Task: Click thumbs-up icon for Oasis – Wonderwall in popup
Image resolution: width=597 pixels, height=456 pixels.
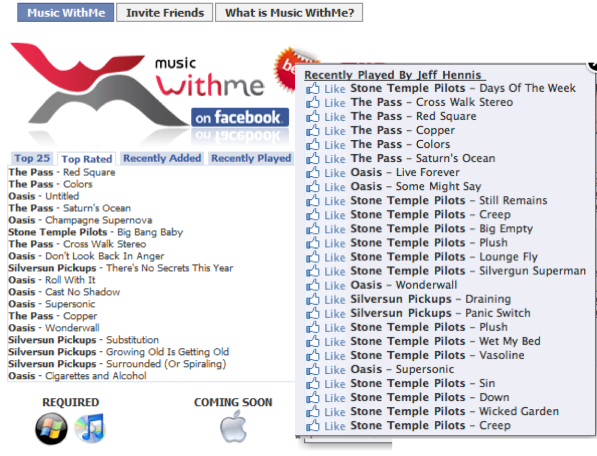Action: pyautogui.click(x=313, y=286)
